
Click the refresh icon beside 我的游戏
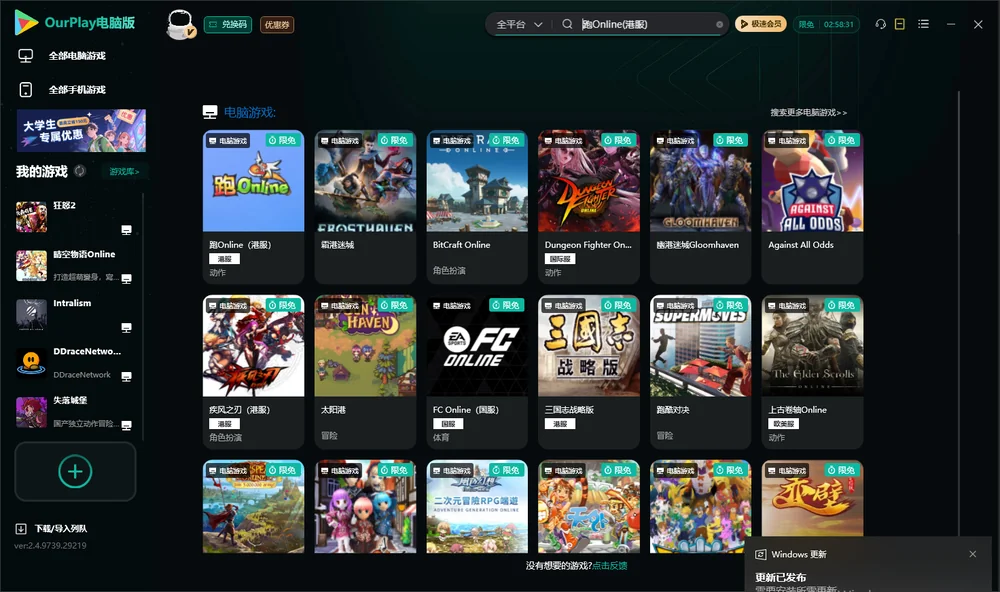(x=80, y=171)
